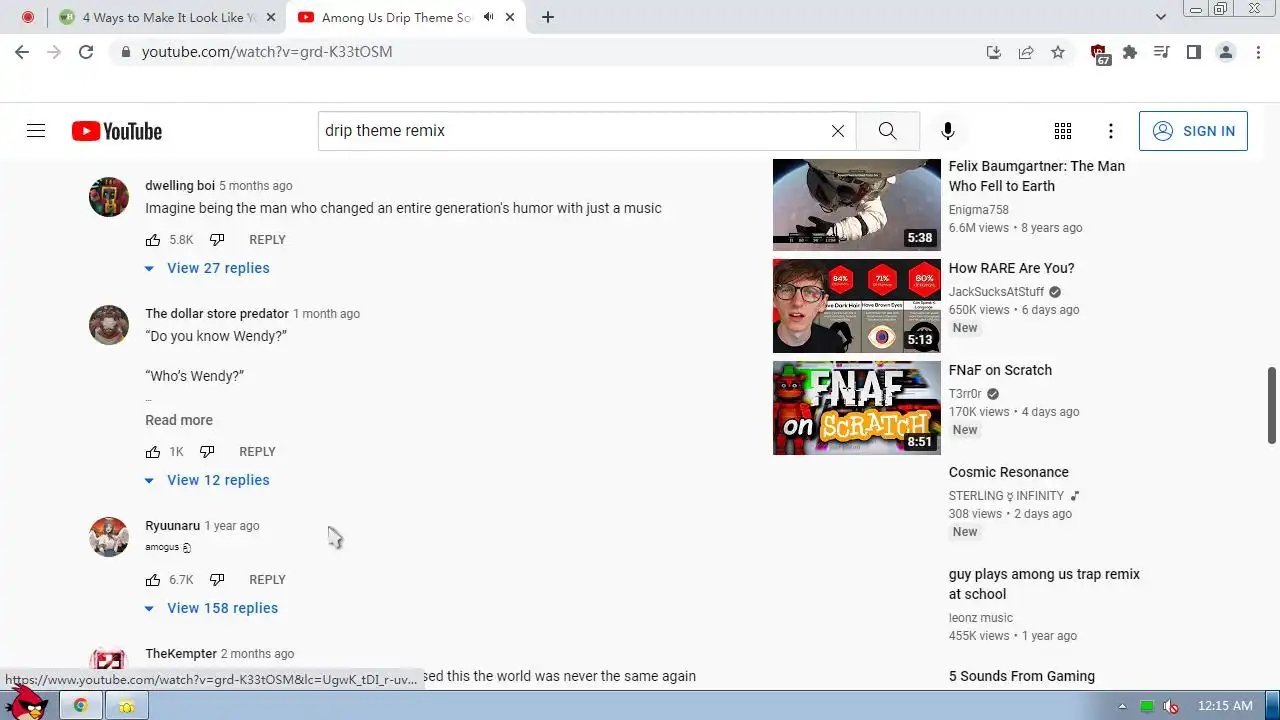Click the address bar URL
The image size is (1280, 720).
tap(267, 52)
